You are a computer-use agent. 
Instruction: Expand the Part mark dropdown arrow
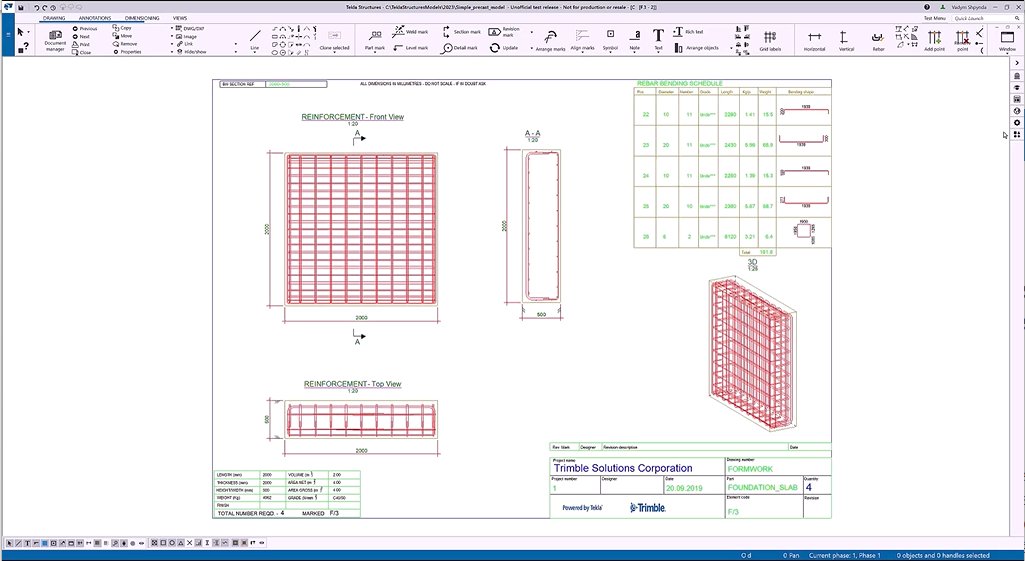click(375, 52)
